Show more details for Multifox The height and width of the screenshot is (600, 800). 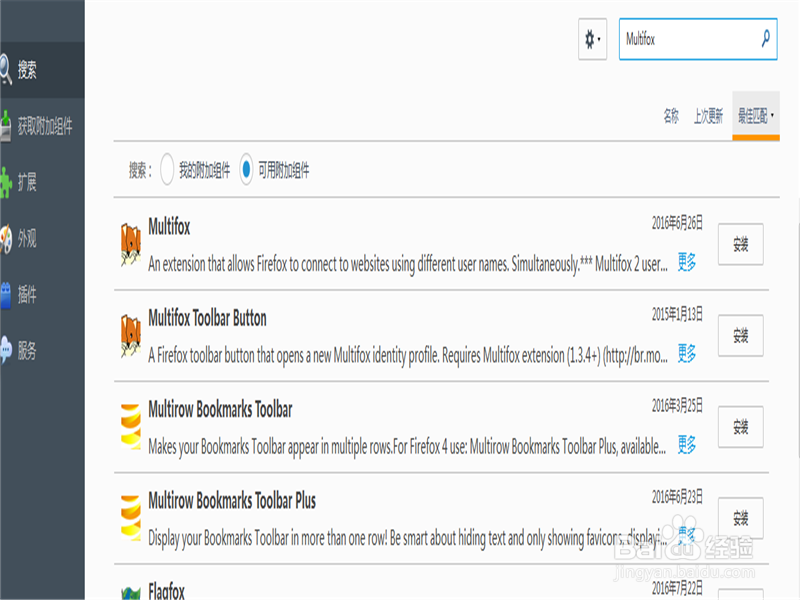[687, 262]
